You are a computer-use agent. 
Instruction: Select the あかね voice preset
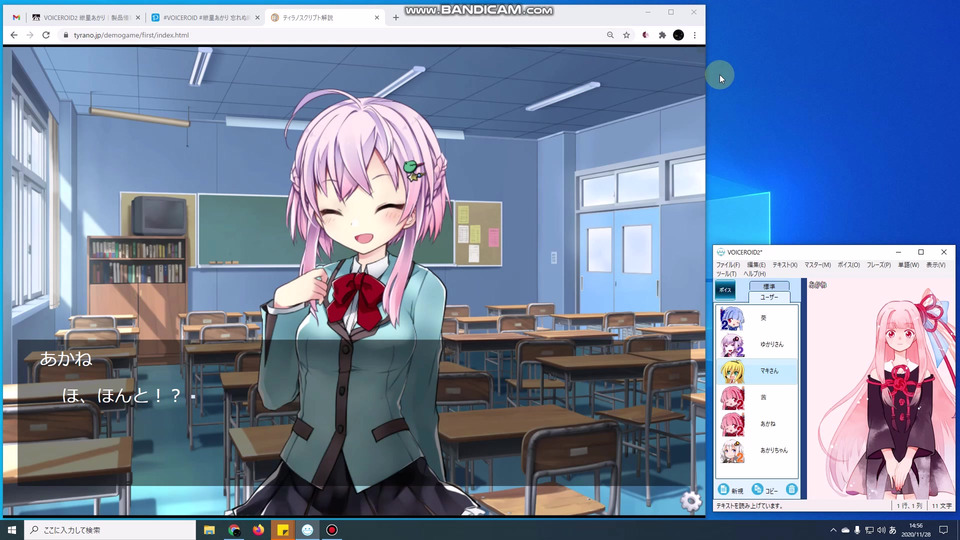(757, 424)
